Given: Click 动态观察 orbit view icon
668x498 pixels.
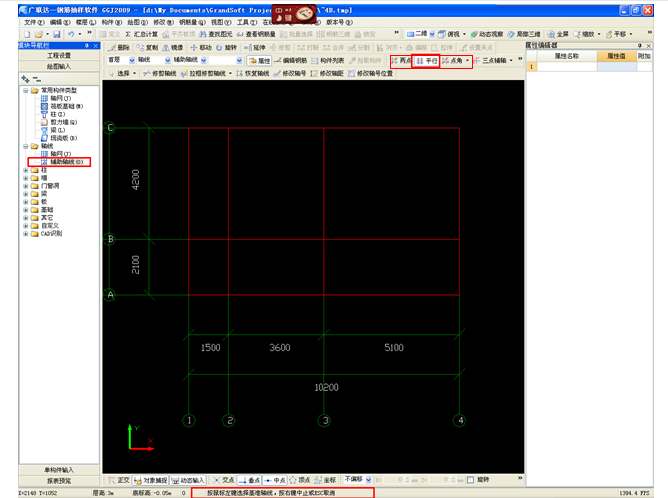Looking at the screenshot, I should (487, 34).
